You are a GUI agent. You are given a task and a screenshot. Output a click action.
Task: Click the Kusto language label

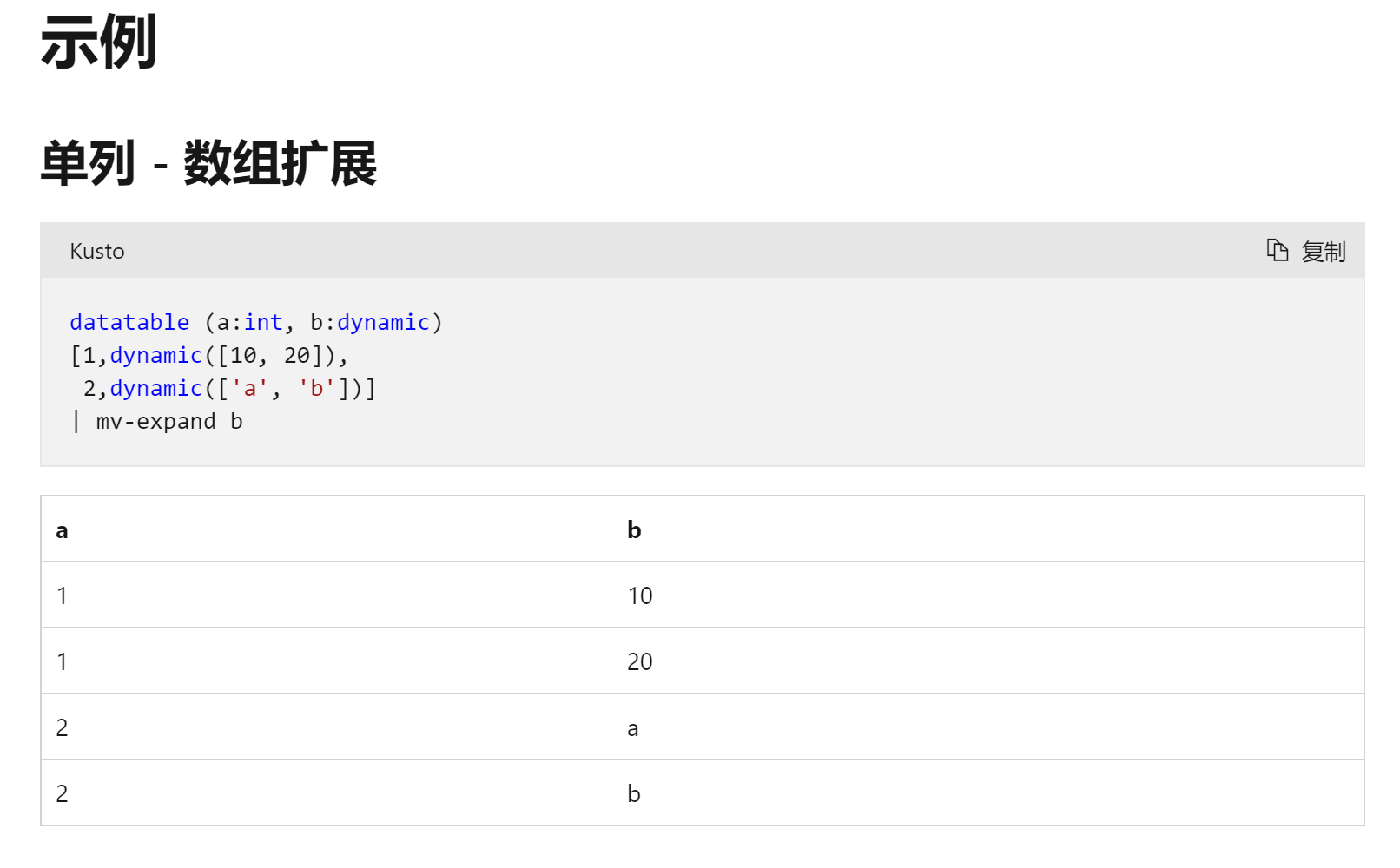(x=97, y=252)
